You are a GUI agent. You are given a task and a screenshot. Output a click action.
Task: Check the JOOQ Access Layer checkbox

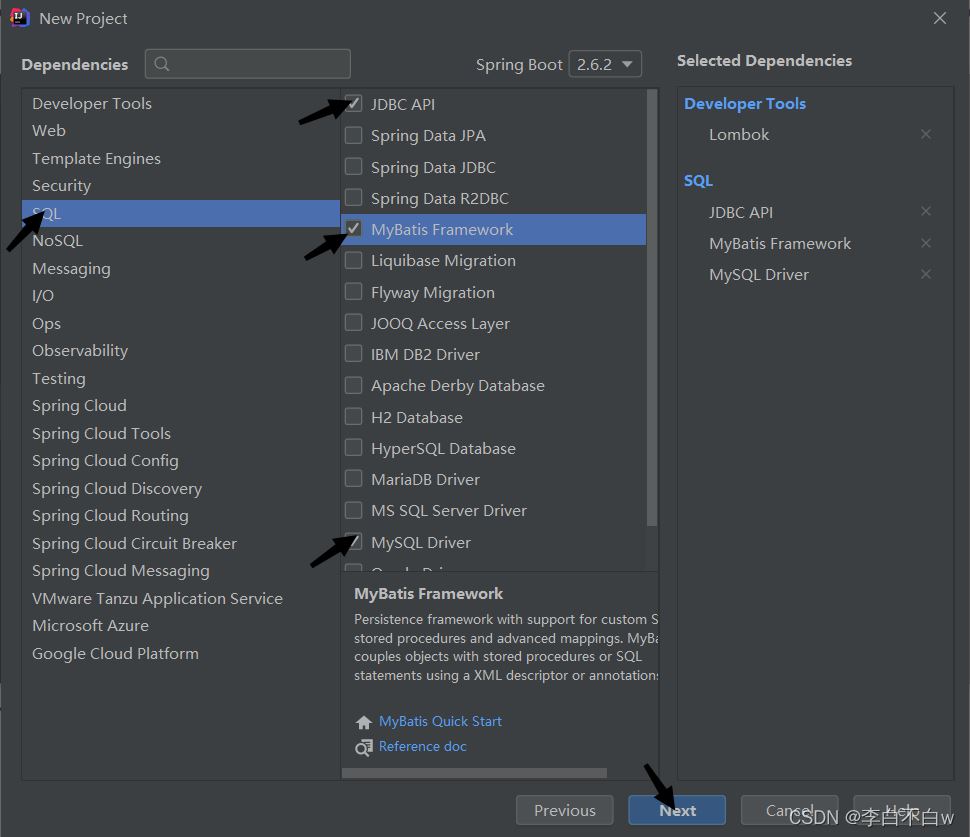click(x=353, y=322)
